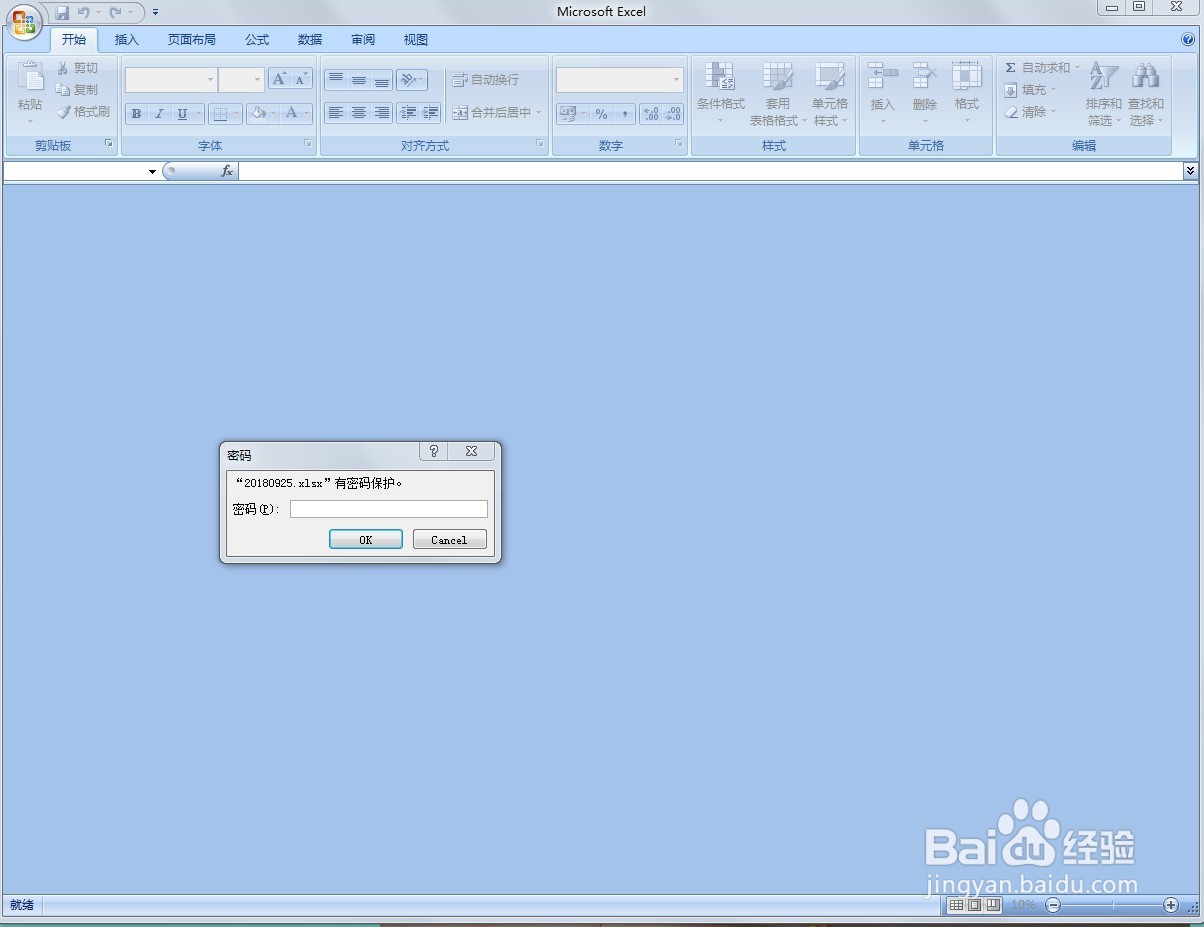Click the Office button logo

click(x=23, y=22)
